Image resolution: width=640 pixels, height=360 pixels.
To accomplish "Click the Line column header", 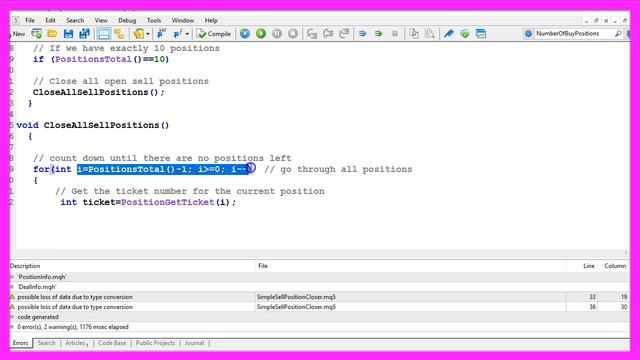I will click(582, 266).
